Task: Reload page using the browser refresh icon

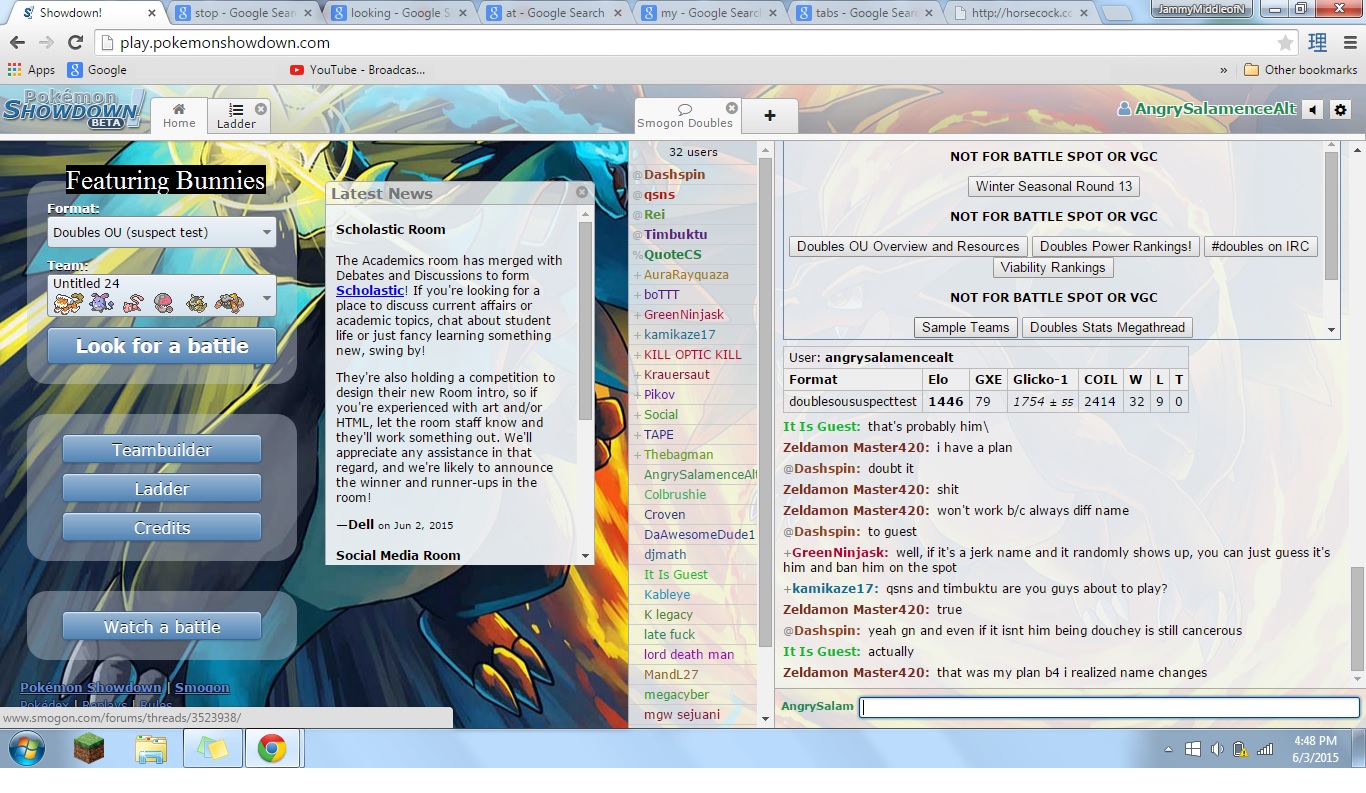Action: tap(75, 43)
